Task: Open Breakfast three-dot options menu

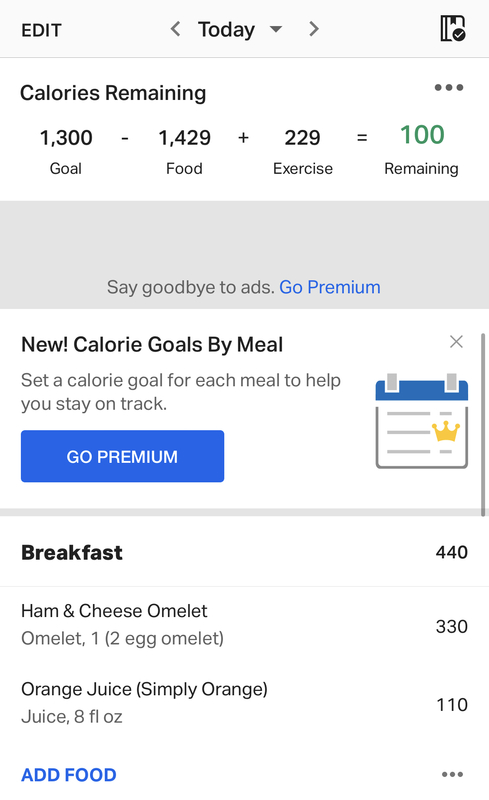Action: pos(452,774)
